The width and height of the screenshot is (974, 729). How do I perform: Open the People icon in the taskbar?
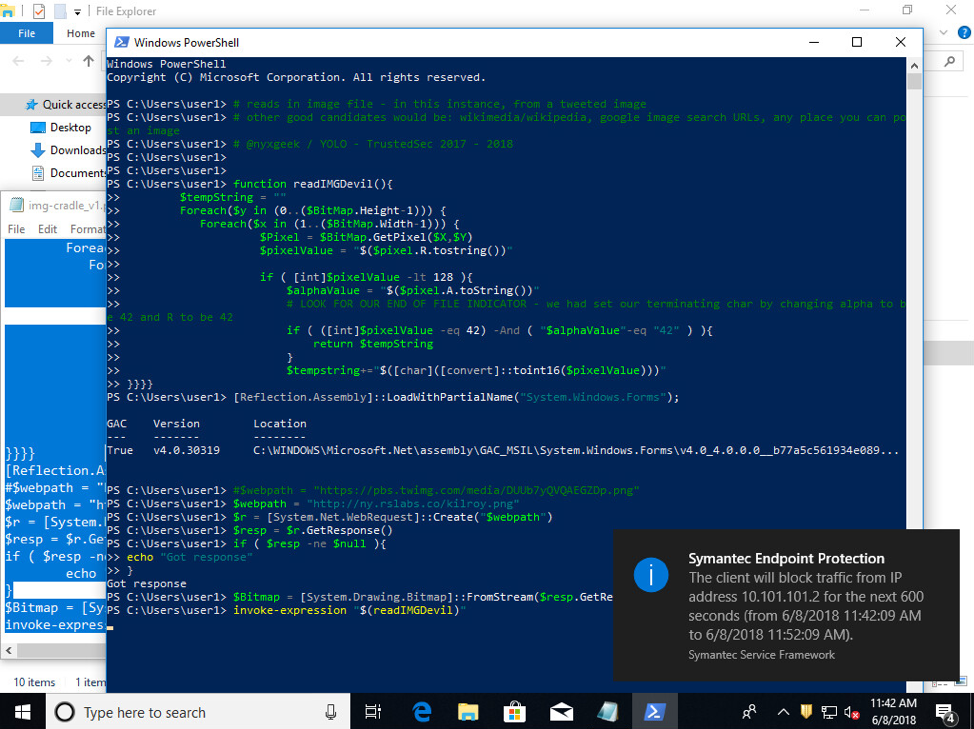coord(749,712)
